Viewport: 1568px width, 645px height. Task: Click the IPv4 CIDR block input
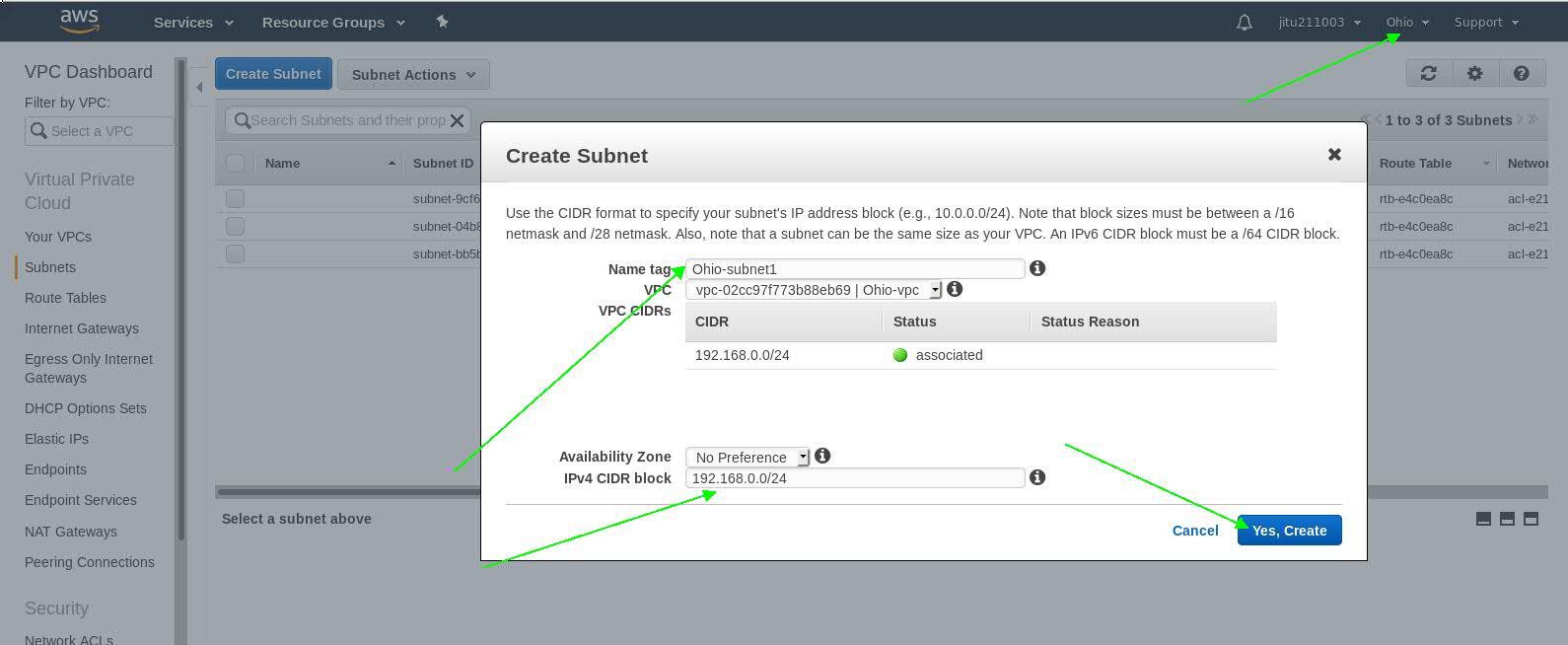click(855, 478)
